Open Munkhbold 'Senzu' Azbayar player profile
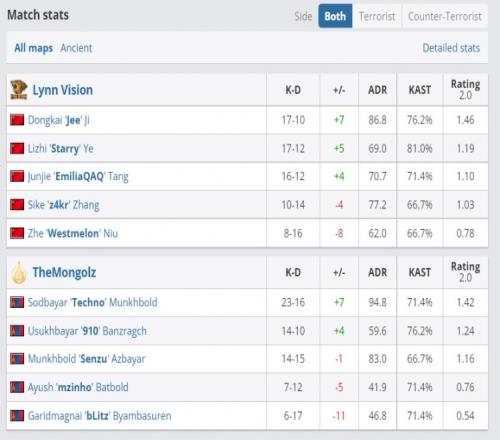This screenshot has width=500, height=440. (86, 359)
